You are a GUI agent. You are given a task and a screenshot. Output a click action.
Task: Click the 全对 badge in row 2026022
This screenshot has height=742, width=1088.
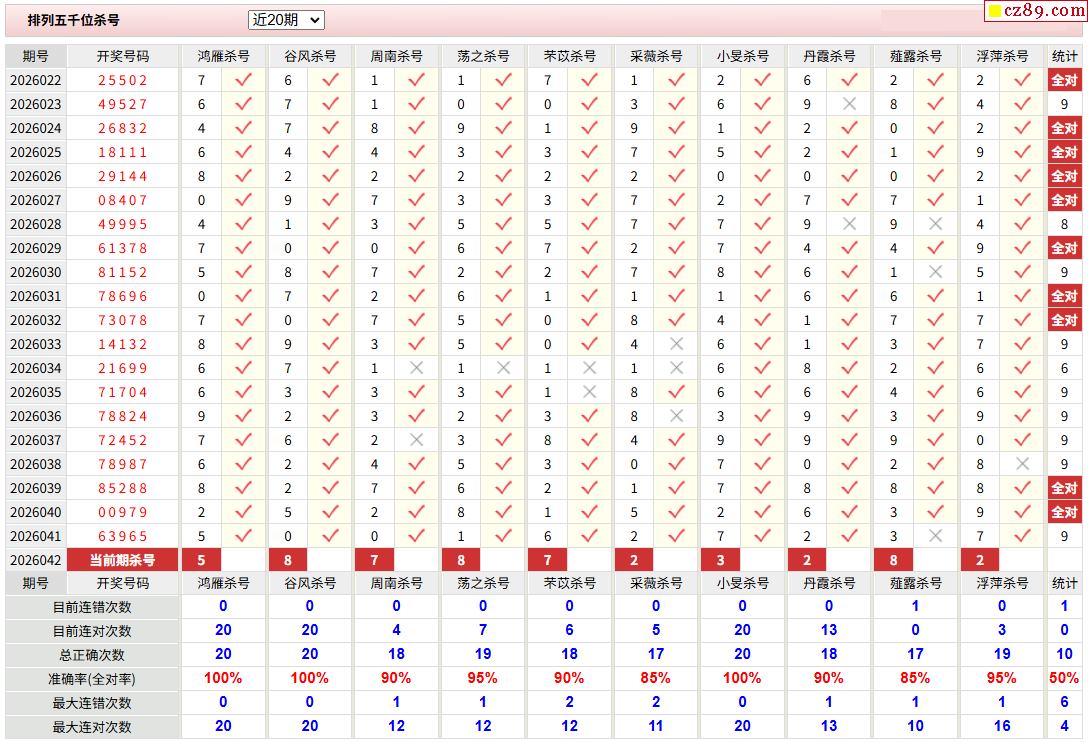1064,80
